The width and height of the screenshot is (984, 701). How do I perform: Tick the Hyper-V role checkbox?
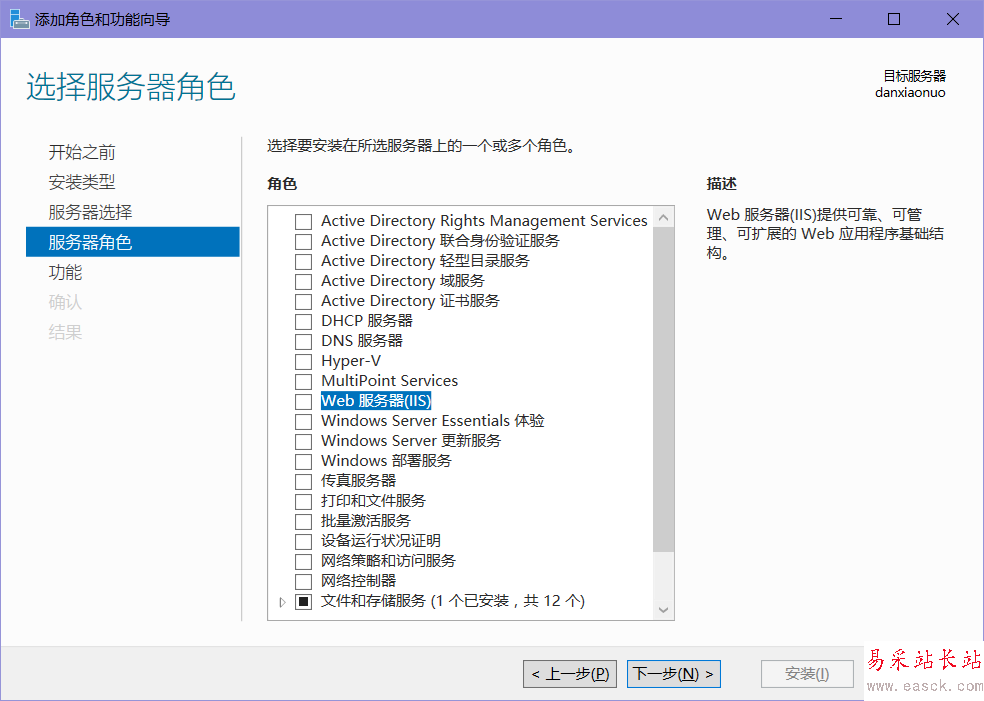(x=304, y=362)
